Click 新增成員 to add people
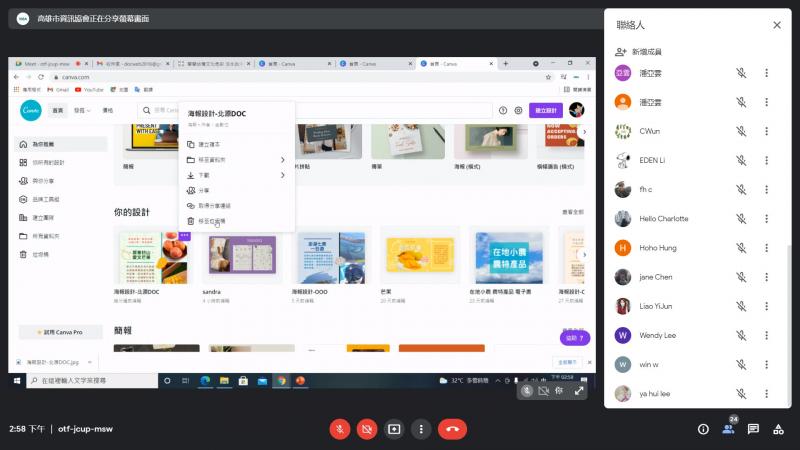This screenshot has width=800, height=450. pyautogui.click(x=646, y=51)
